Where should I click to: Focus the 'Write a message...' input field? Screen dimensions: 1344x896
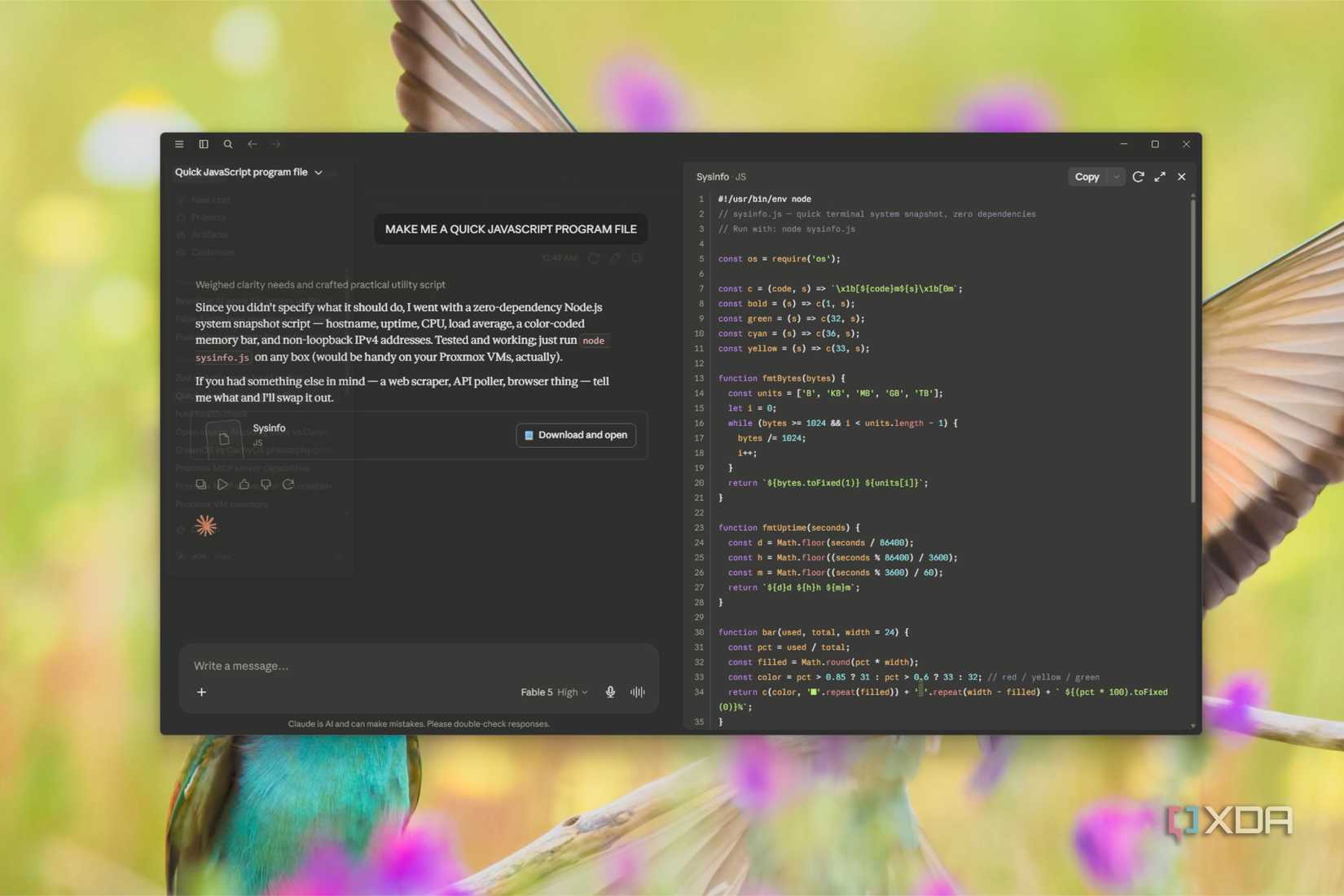418,665
